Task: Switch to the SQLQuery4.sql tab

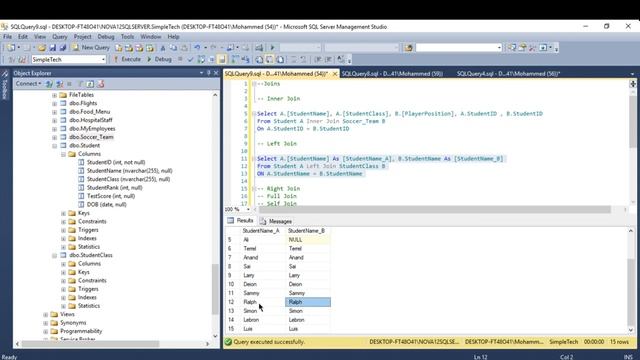Action: pos(508,74)
